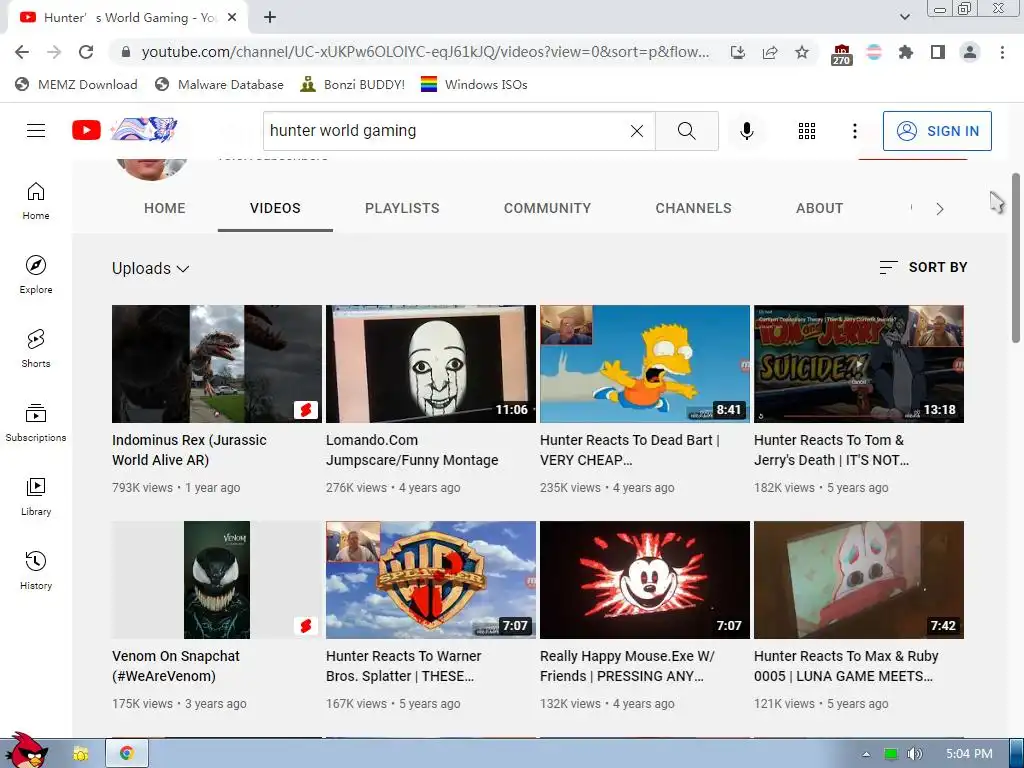Image resolution: width=1024 pixels, height=768 pixels.
Task: Switch to the HOME channel tab
Action: (165, 208)
